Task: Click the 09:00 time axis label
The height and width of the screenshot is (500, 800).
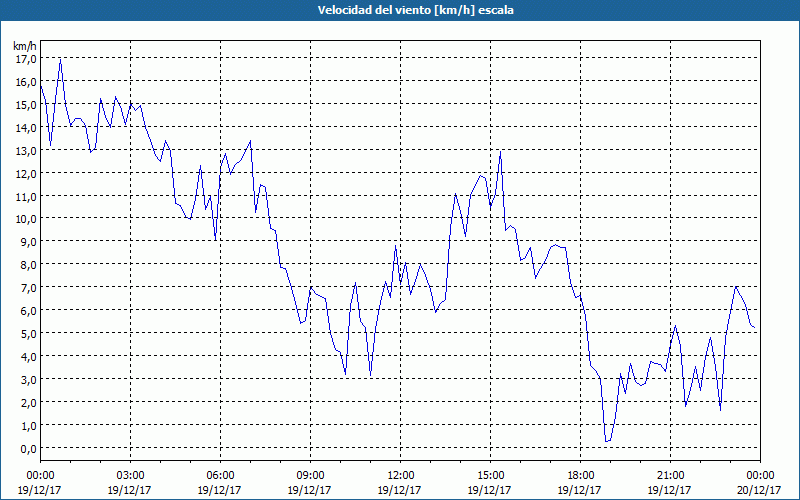Action: tap(310, 476)
